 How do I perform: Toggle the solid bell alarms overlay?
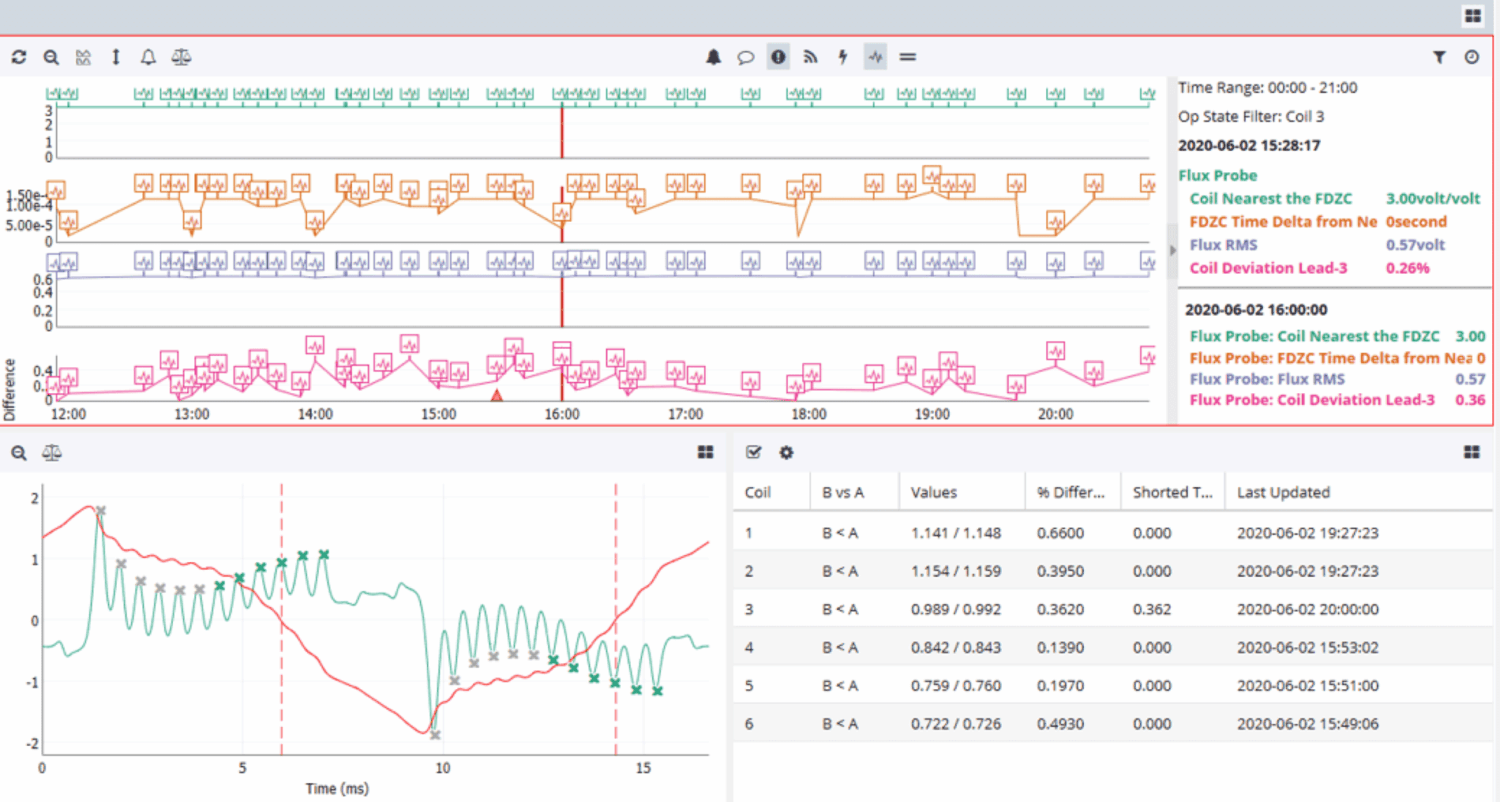point(713,57)
